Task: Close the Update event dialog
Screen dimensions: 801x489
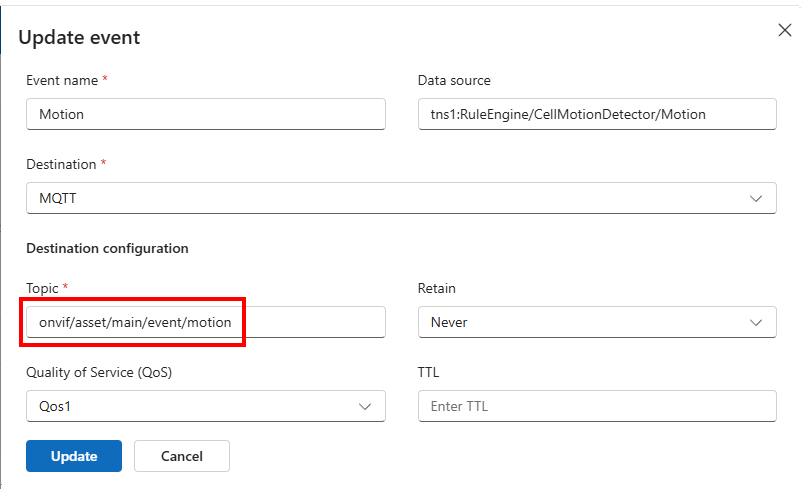Action: [x=785, y=30]
